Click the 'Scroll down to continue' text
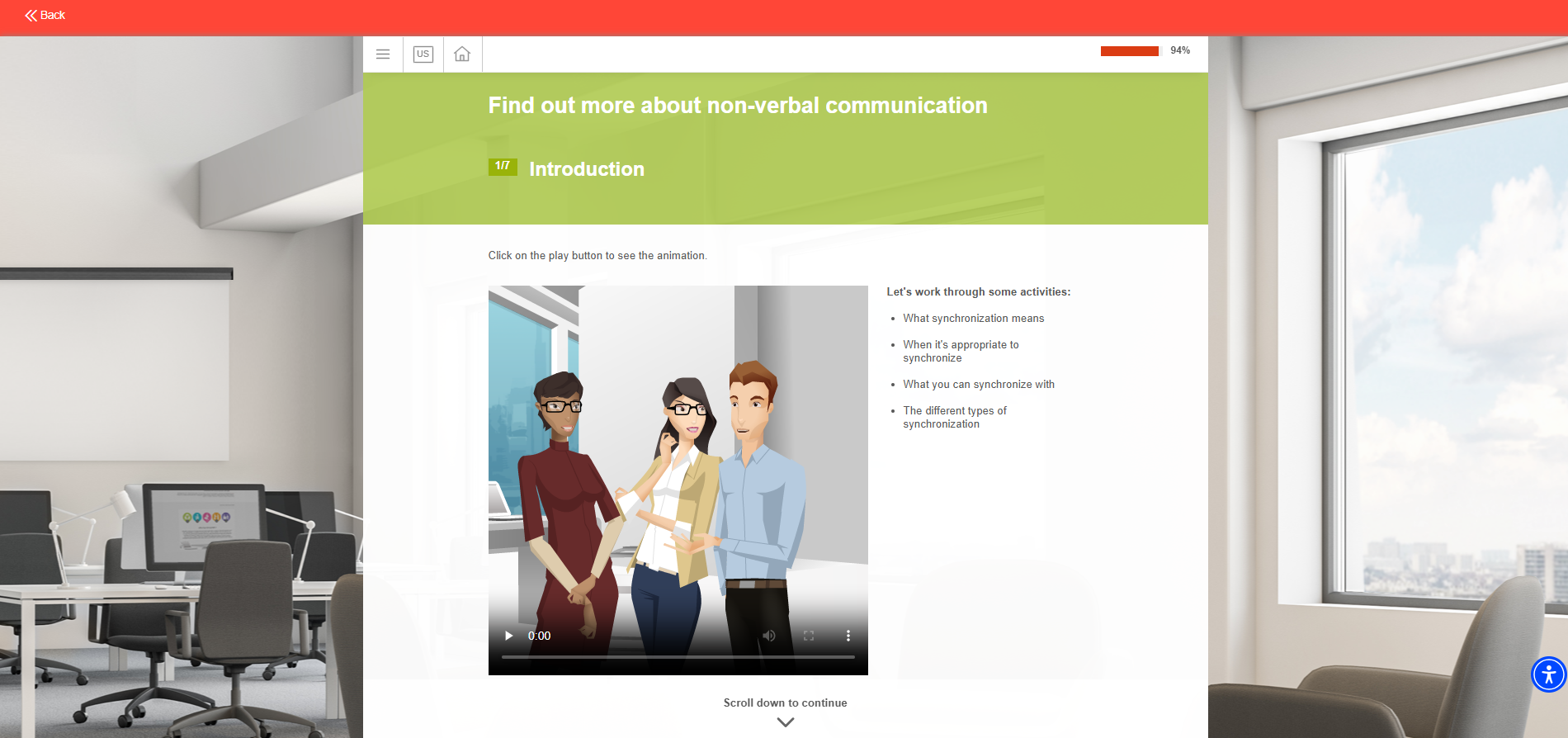The height and width of the screenshot is (738, 1568). point(785,703)
